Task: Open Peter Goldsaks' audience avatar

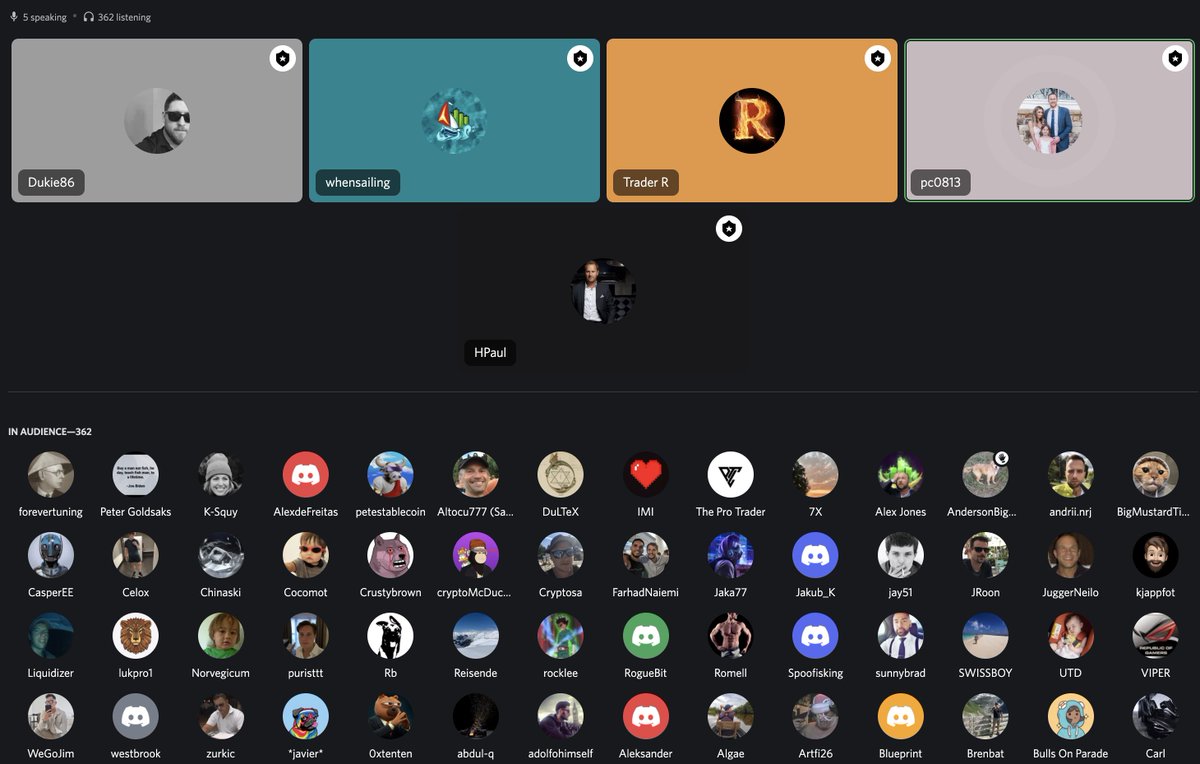Action: click(x=136, y=474)
